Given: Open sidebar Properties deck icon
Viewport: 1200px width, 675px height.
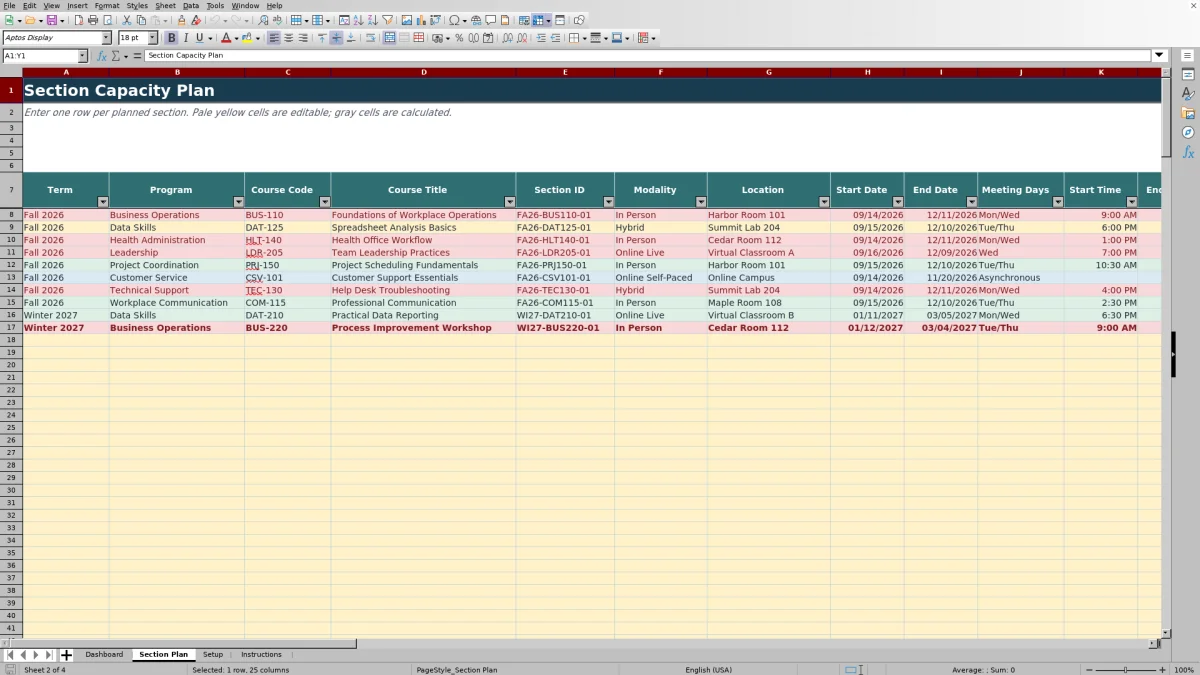Looking at the screenshot, I should tap(1188, 75).
